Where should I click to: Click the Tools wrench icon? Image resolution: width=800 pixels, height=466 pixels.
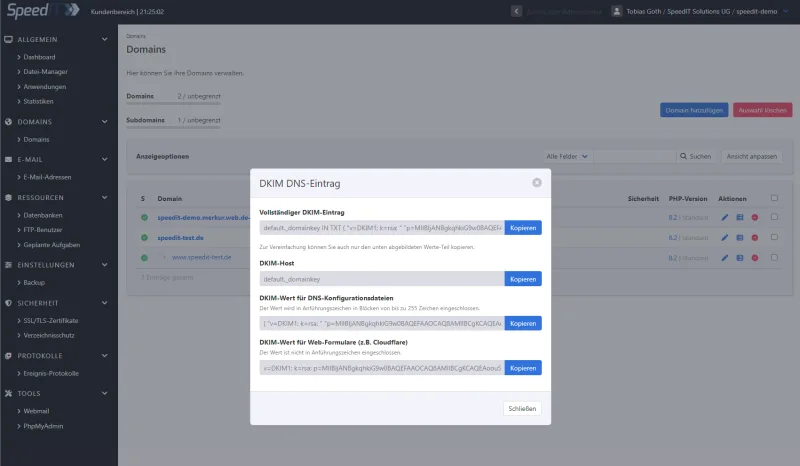(x=8, y=394)
